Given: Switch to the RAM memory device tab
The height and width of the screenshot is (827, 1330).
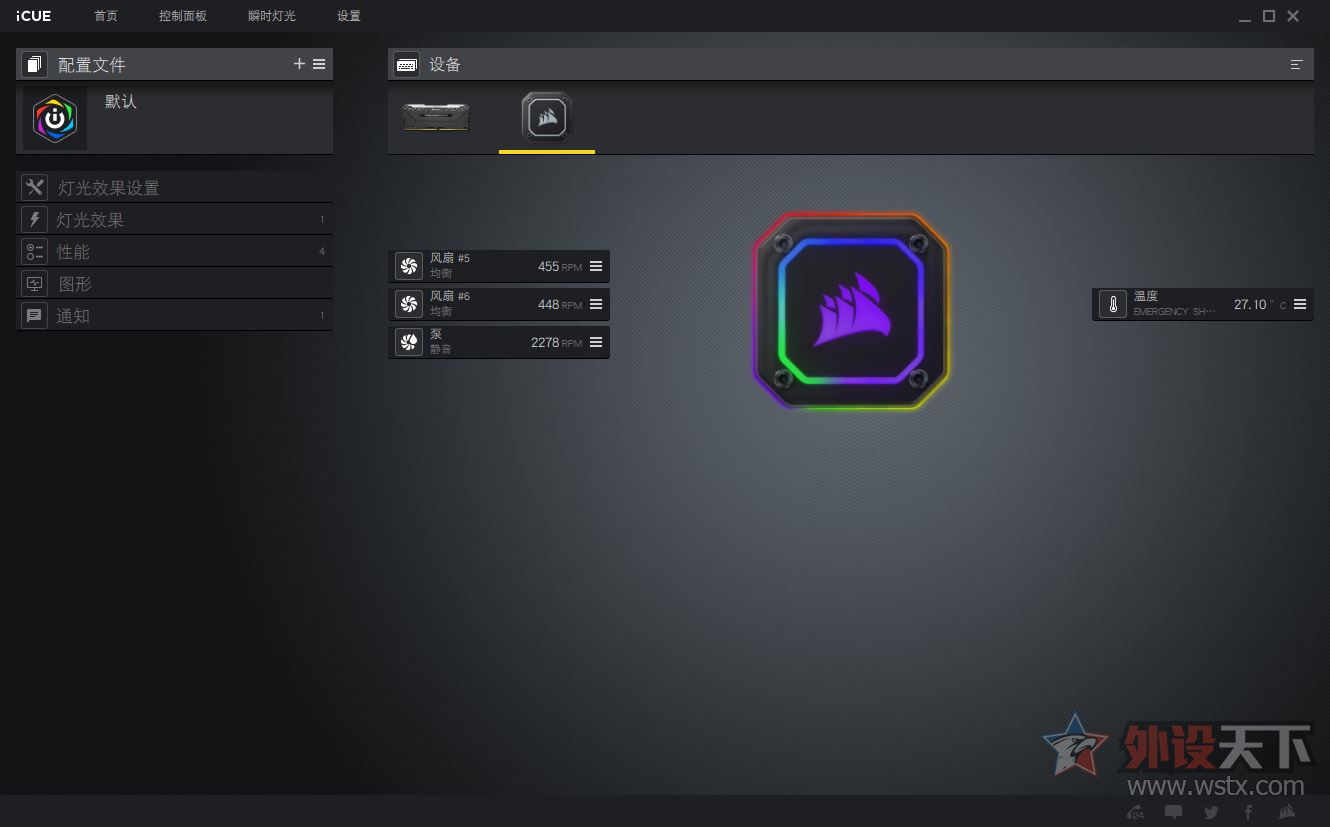Looking at the screenshot, I should point(436,118).
